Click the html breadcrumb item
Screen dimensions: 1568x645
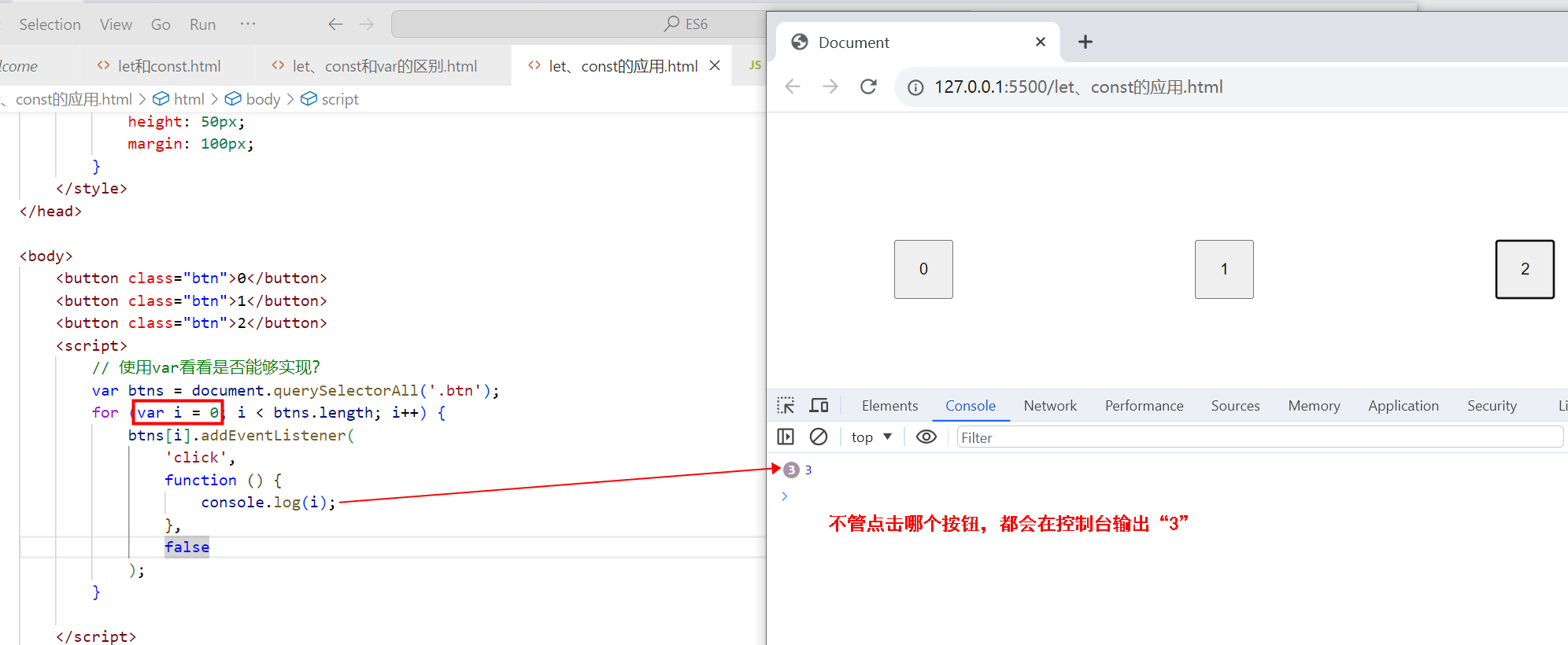coord(179,99)
